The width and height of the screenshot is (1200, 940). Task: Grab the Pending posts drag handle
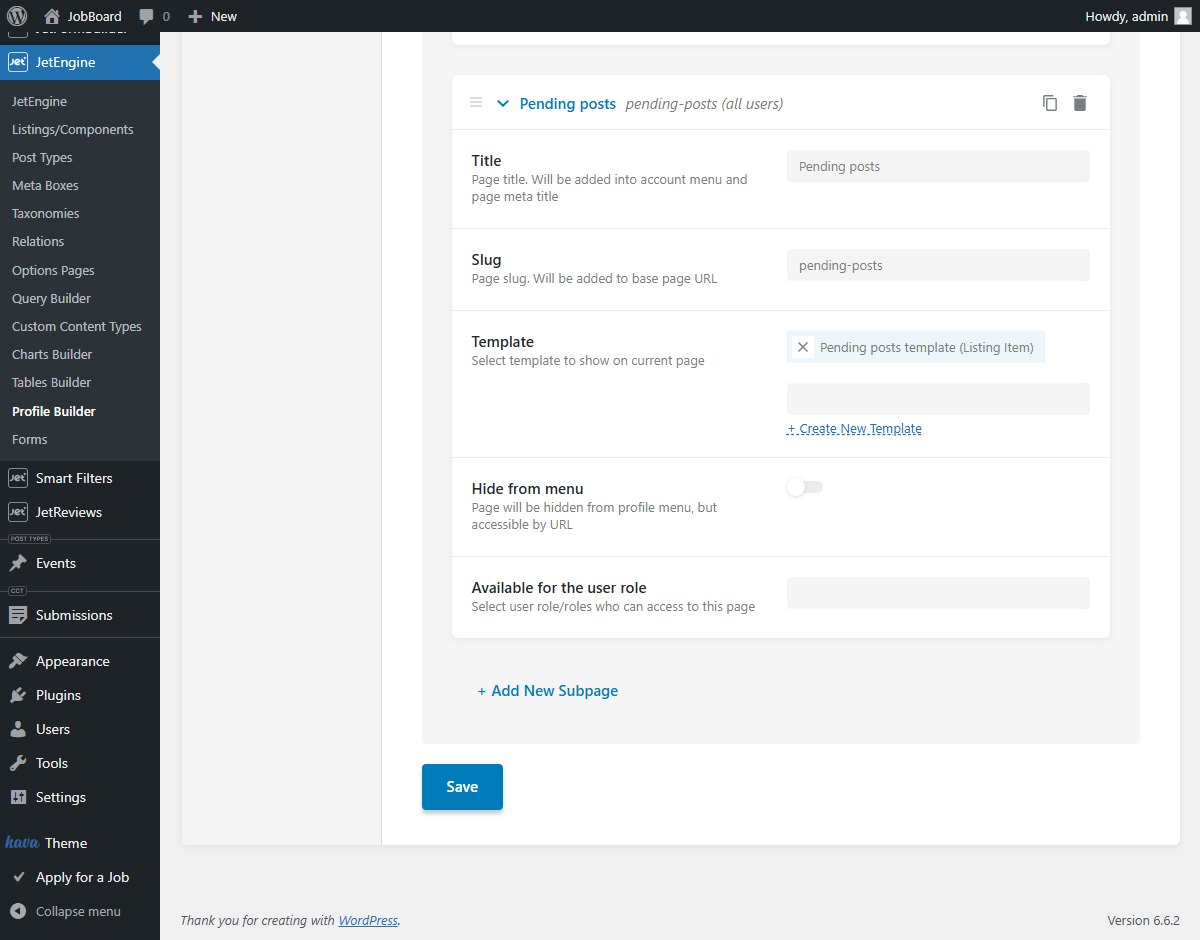click(476, 103)
